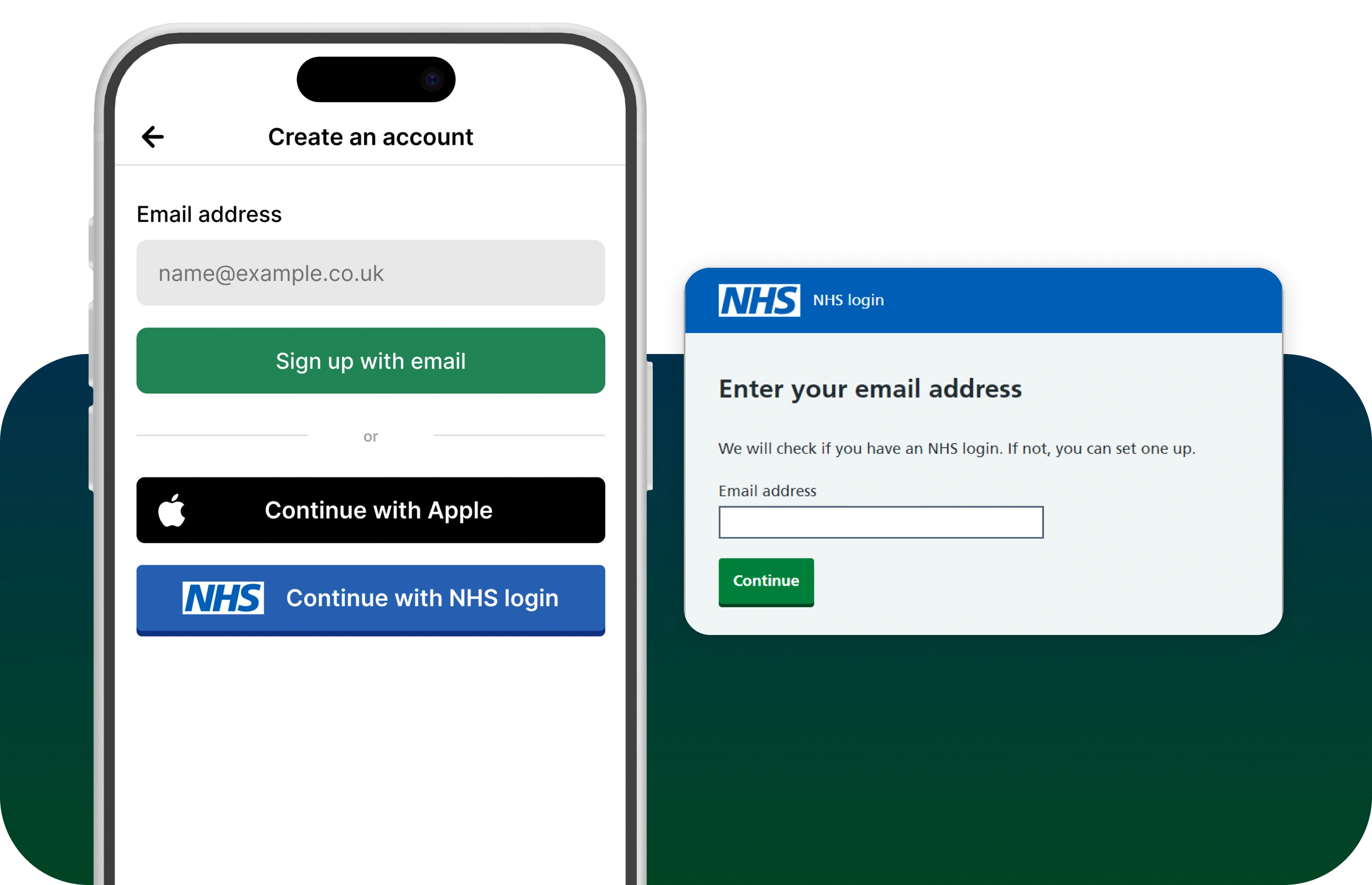Tap the back arrow icon
The image size is (1372, 885).
tap(153, 137)
